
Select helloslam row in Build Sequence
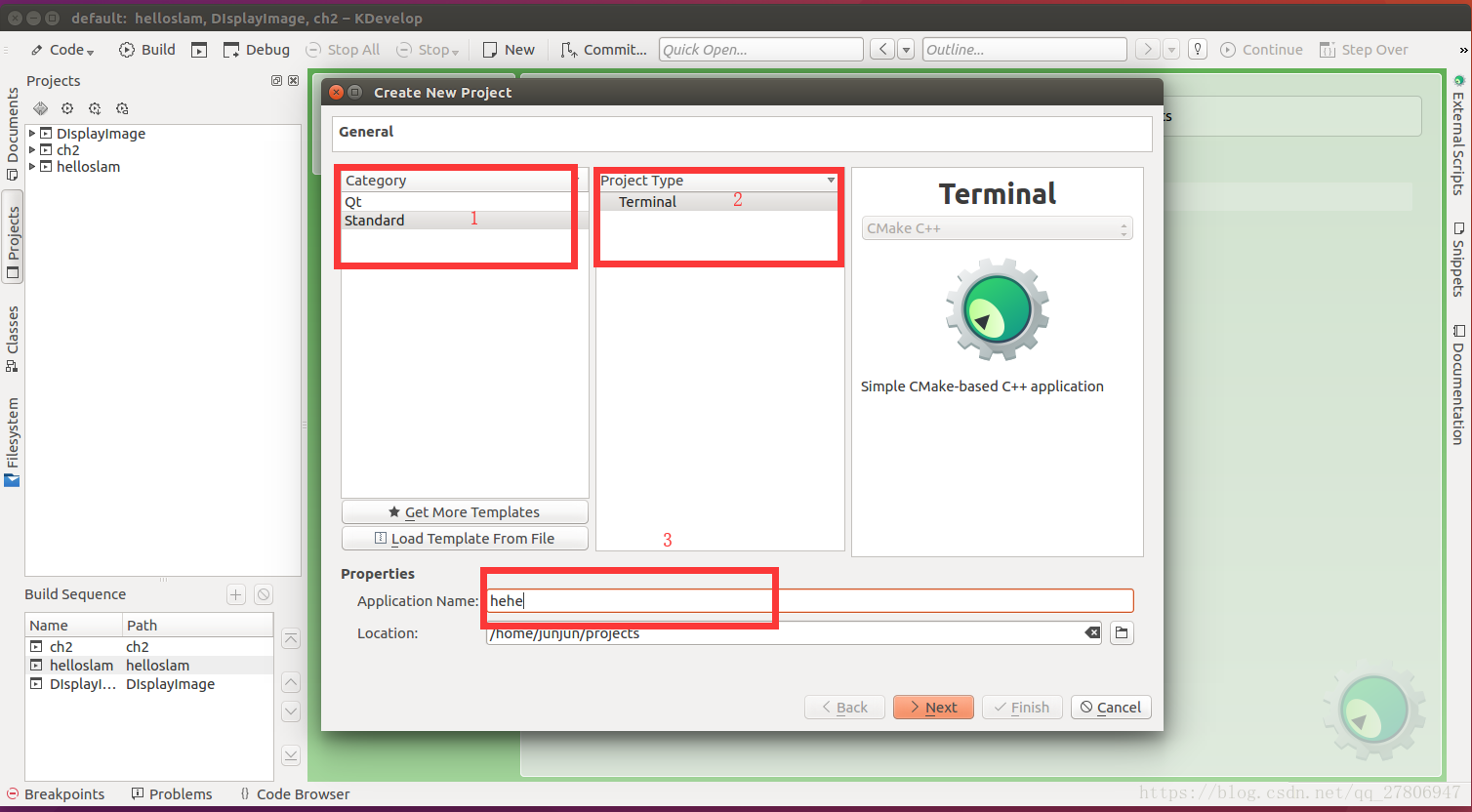point(149,666)
